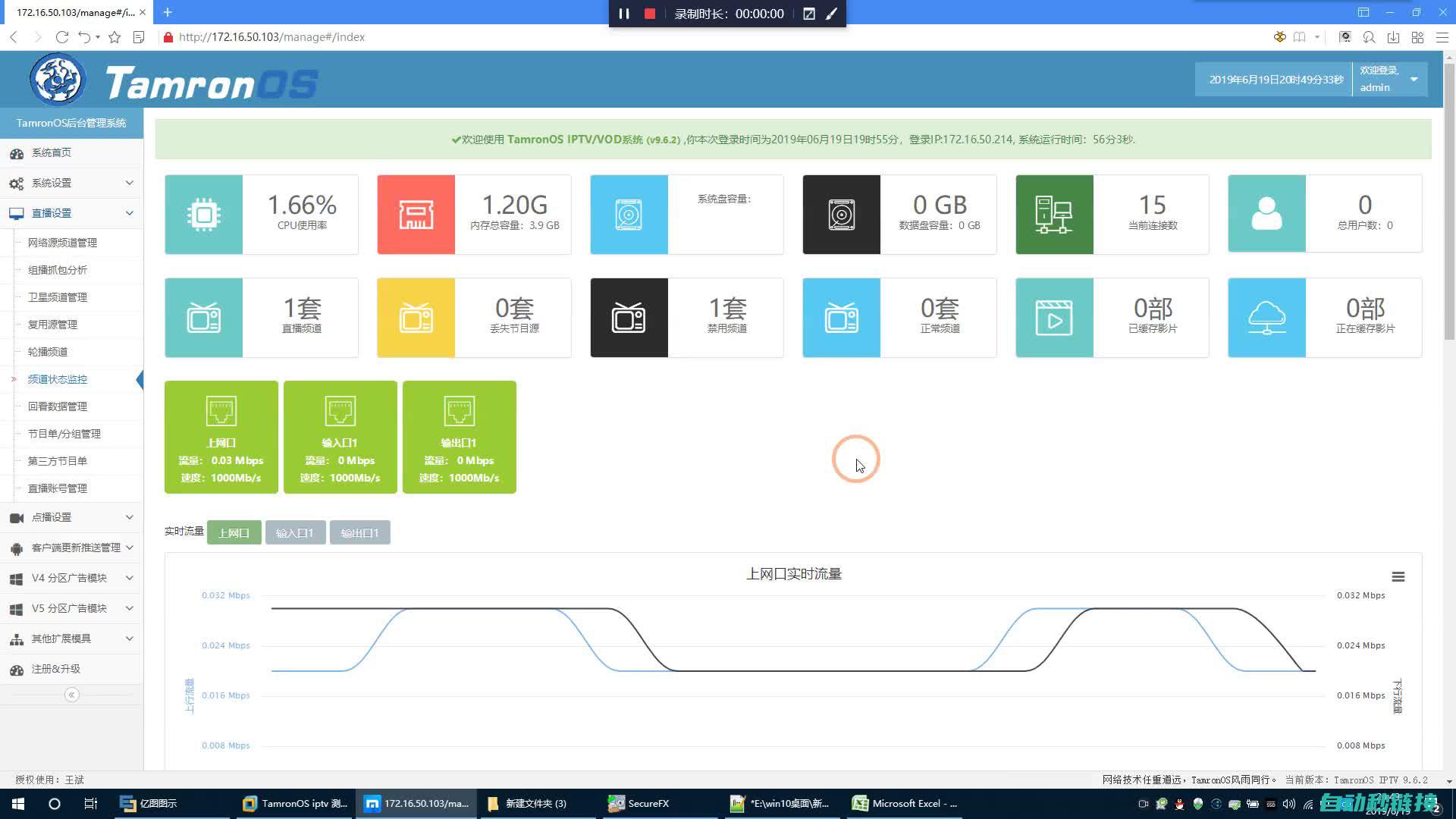
Task: Click the blue 正常频道 TV icon
Action: click(x=842, y=318)
